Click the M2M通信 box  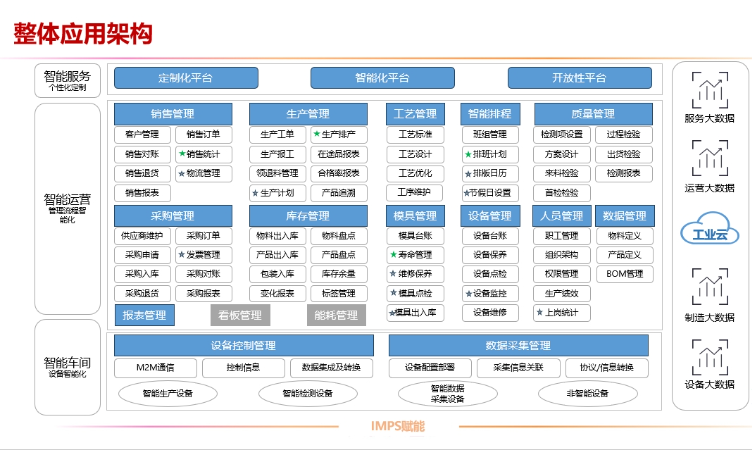(155, 368)
